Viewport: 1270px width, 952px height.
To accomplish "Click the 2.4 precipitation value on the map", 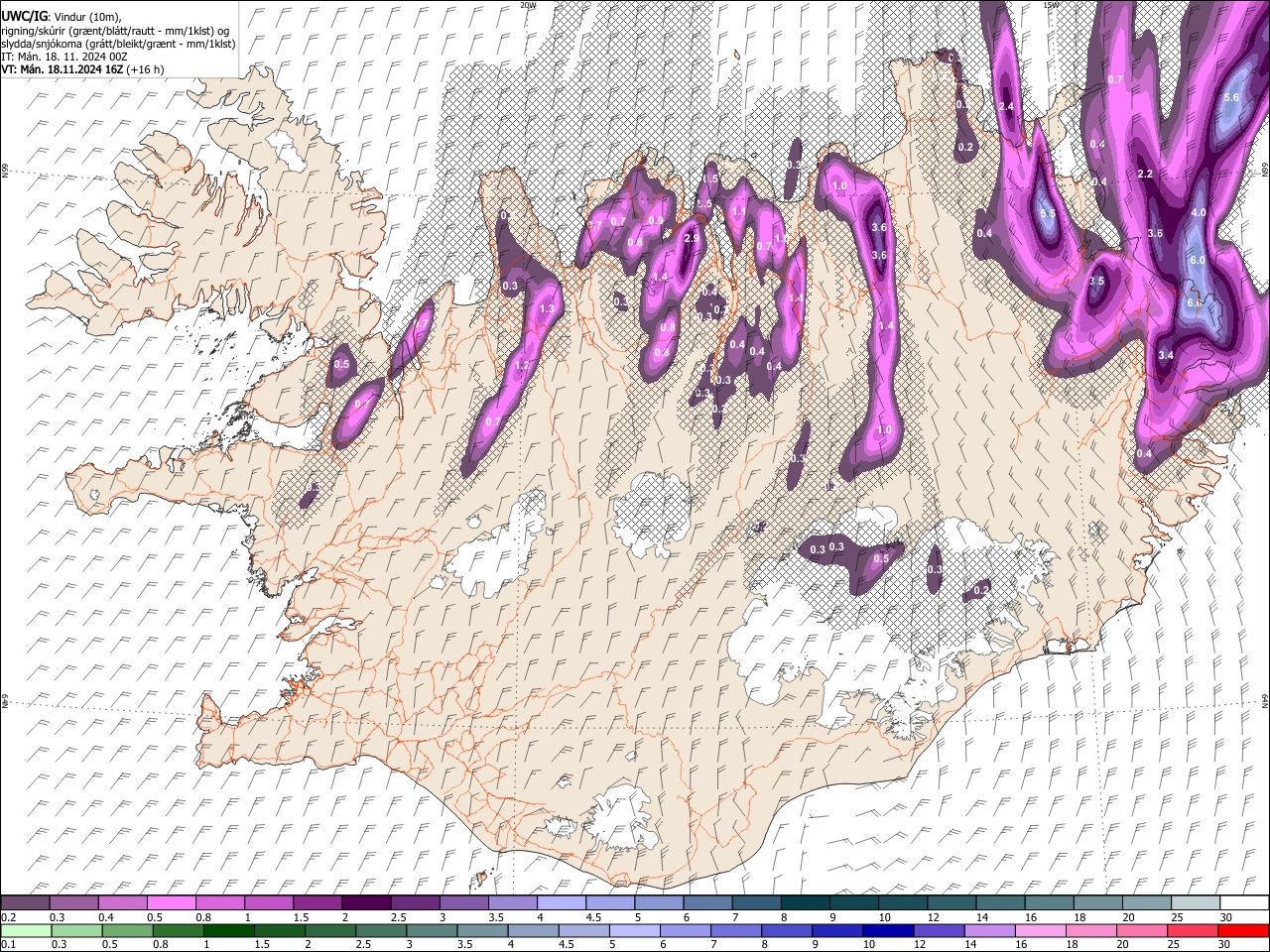I will [1006, 106].
